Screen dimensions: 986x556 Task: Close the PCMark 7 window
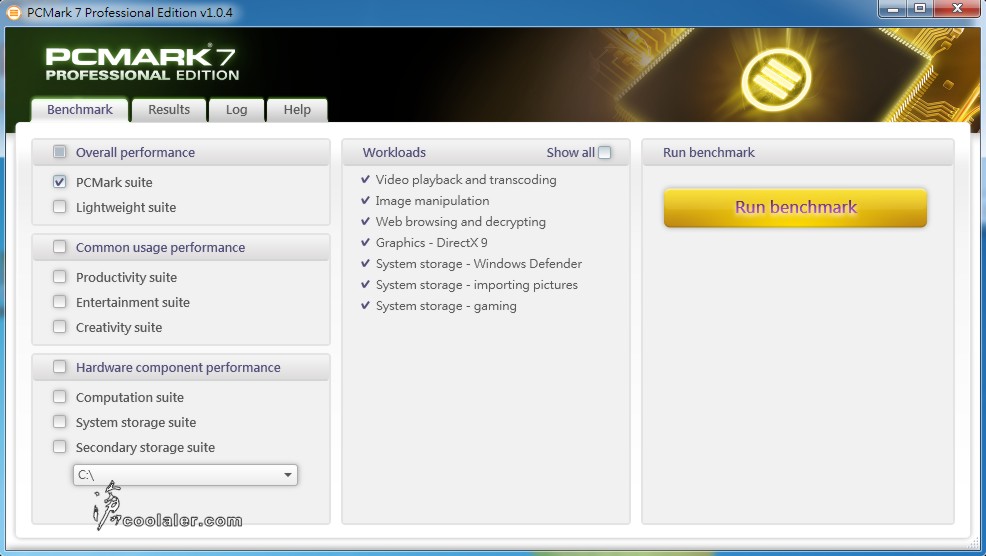click(957, 9)
